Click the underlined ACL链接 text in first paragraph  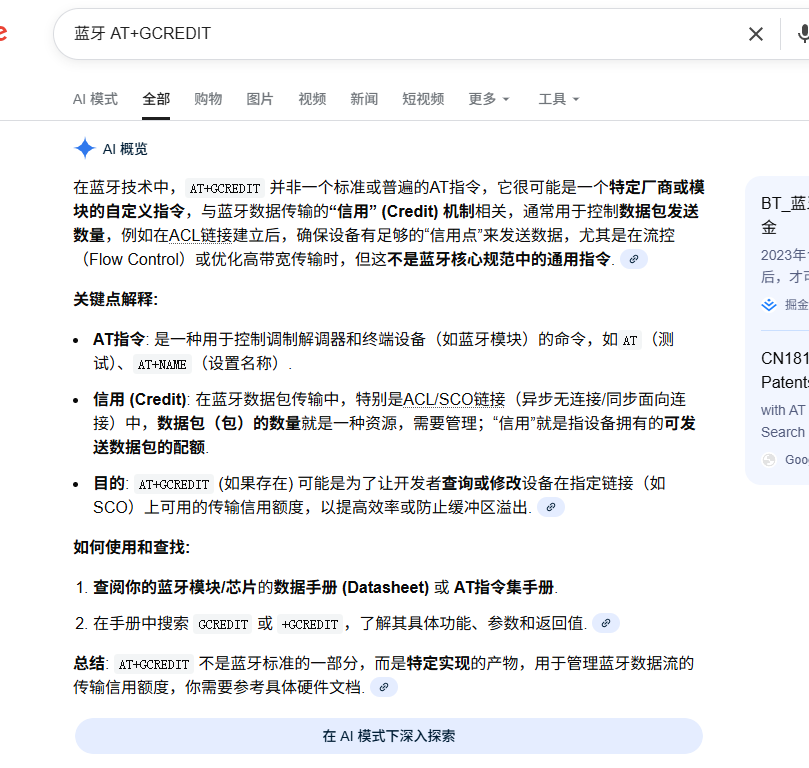(x=200, y=235)
